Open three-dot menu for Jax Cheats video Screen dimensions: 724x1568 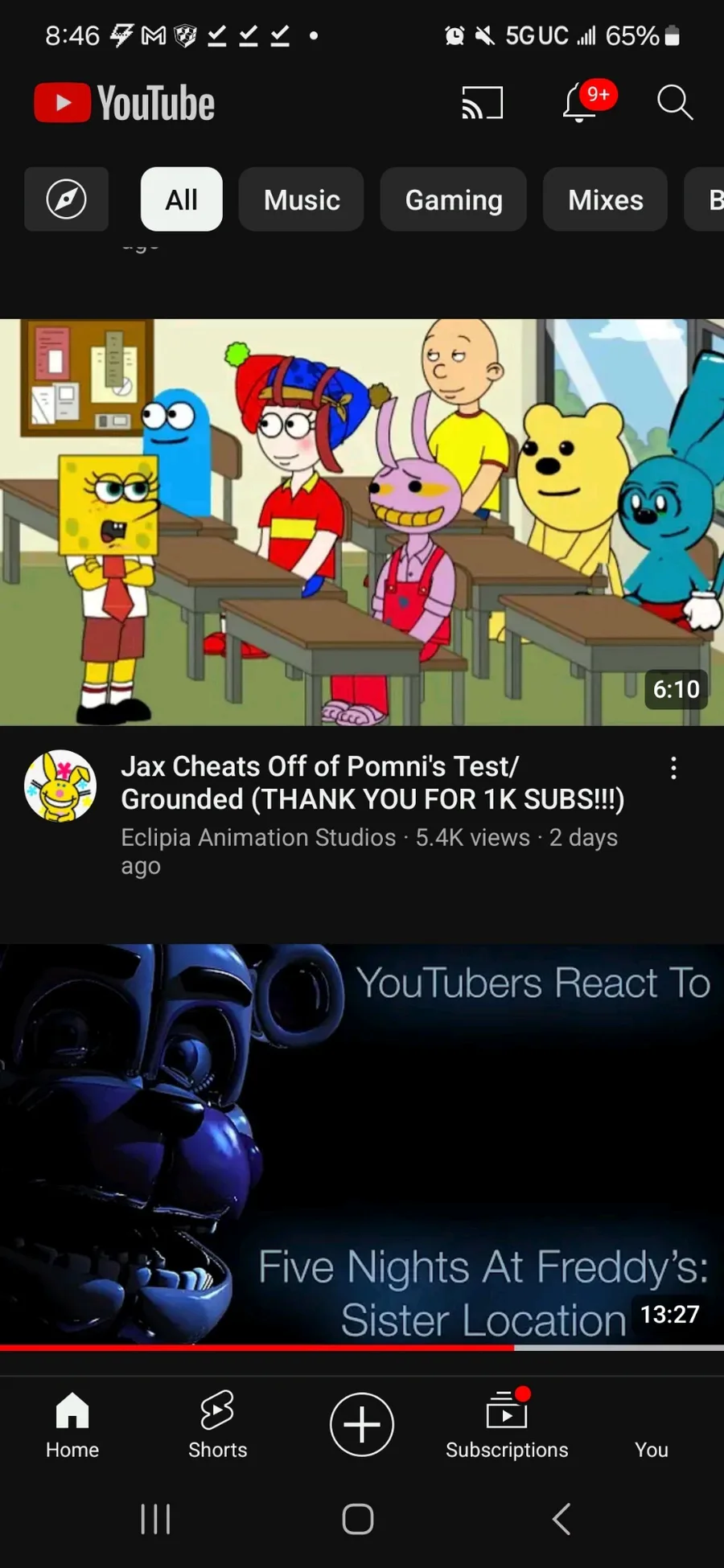click(x=674, y=769)
